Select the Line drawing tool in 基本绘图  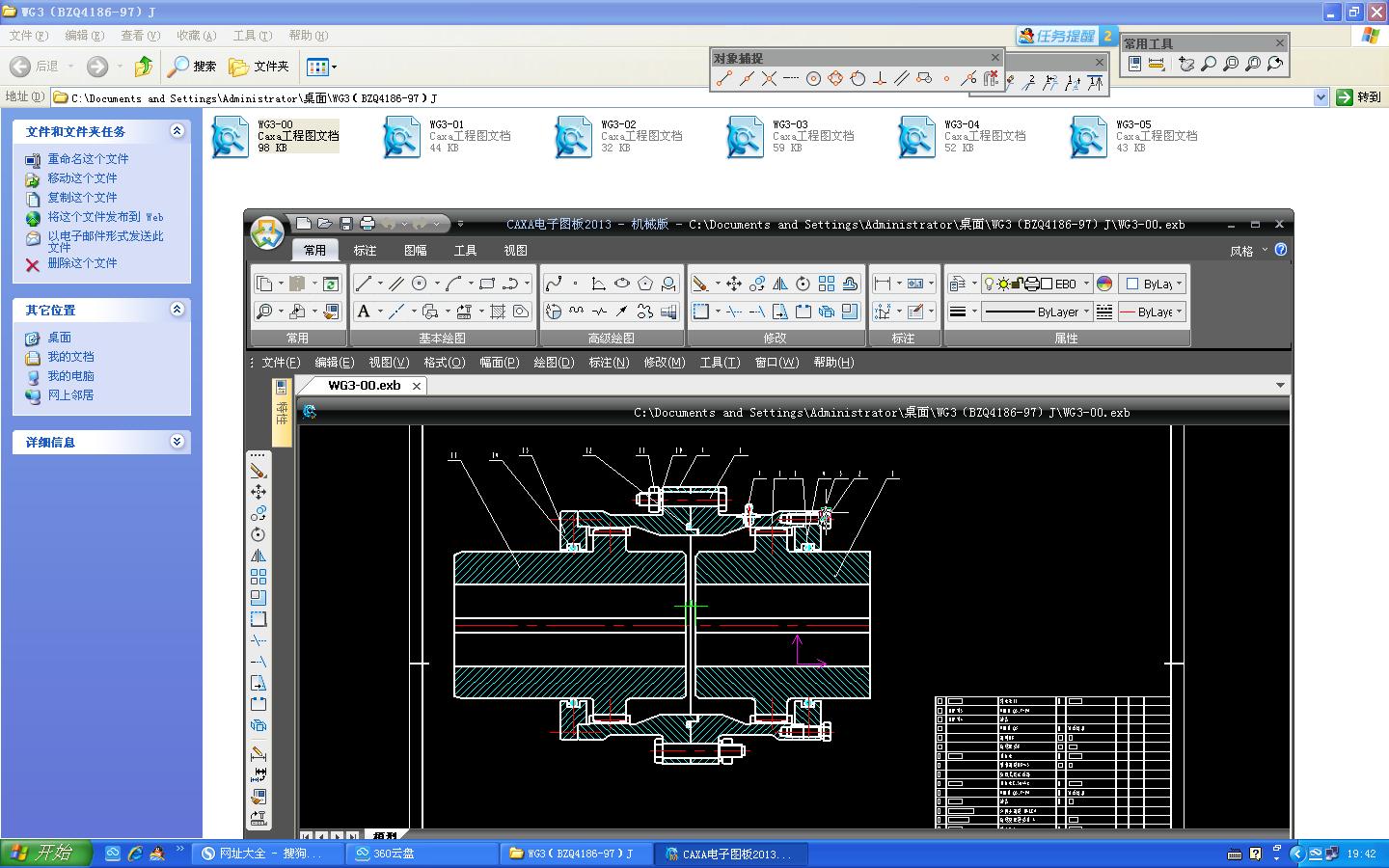363,284
